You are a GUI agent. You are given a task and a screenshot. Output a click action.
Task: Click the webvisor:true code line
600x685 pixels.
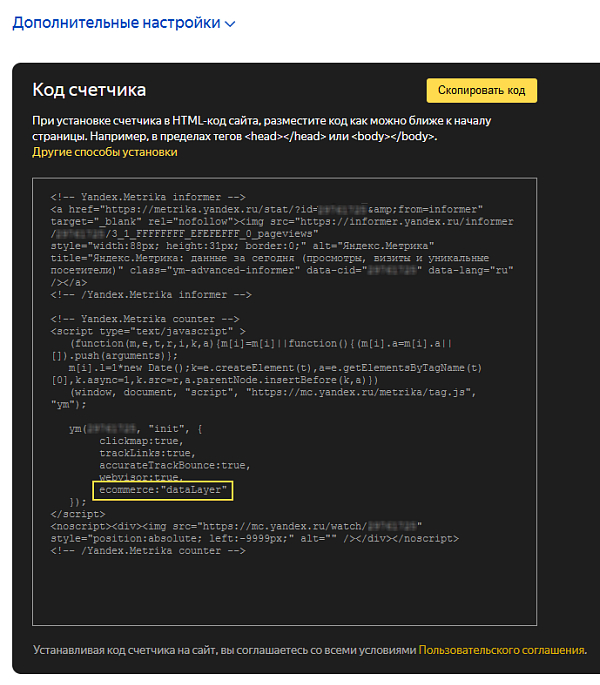point(141,477)
